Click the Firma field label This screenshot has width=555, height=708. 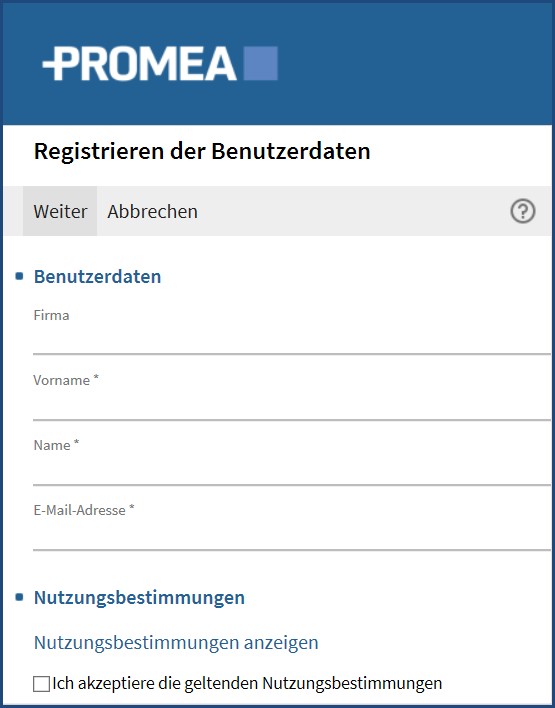[51, 315]
